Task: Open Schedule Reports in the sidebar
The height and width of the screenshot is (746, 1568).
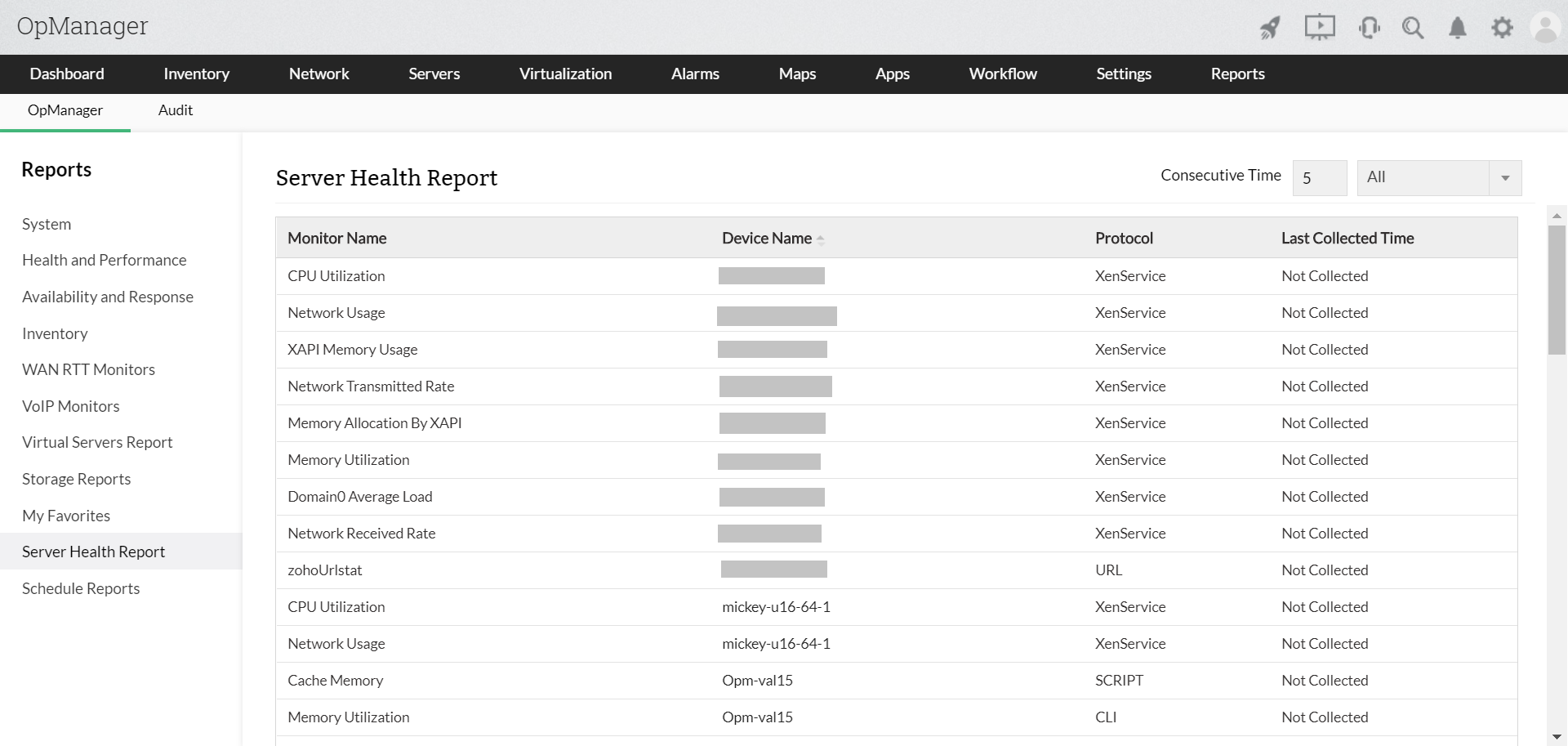Action: point(81,588)
